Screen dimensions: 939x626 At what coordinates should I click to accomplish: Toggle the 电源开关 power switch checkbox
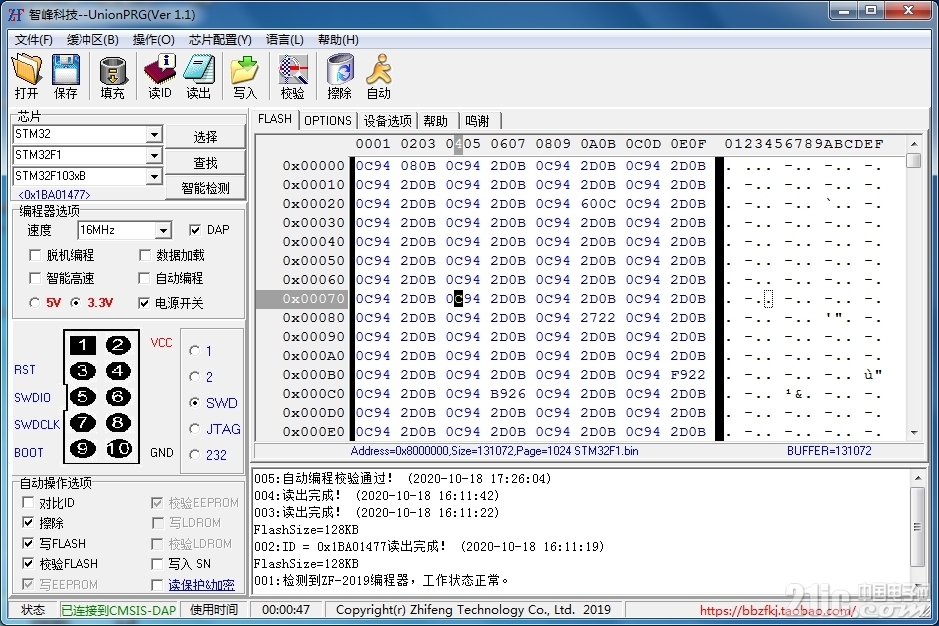pyautogui.click(x=144, y=303)
